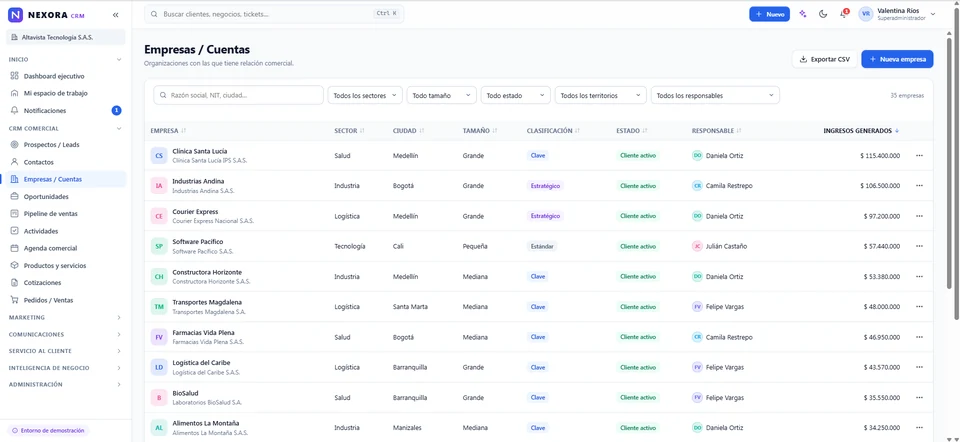Open row actions for Courier Express
The height and width of the screenshot is (442, 960).
919,216
